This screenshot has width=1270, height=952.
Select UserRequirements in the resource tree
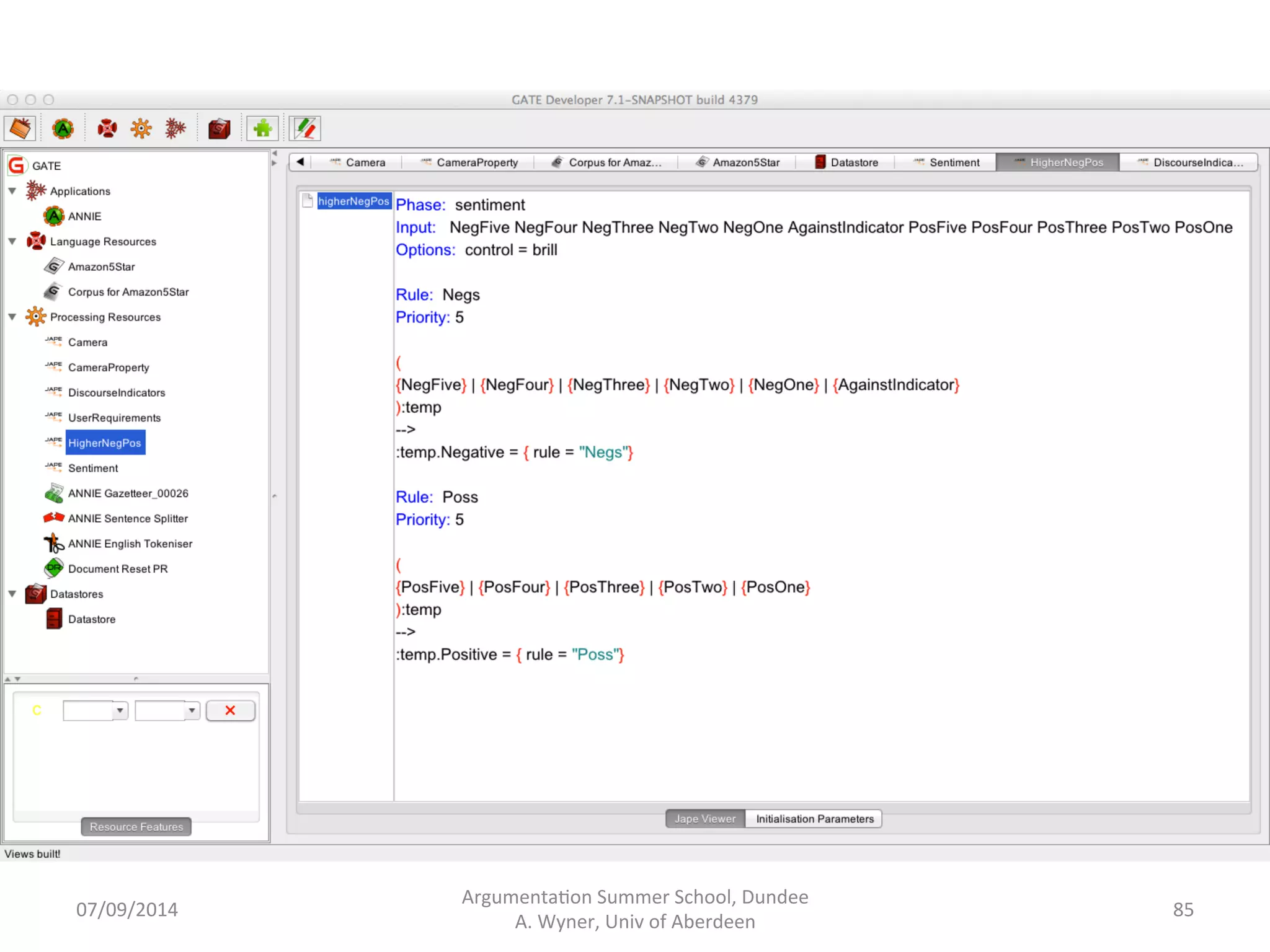coord(114,418)
